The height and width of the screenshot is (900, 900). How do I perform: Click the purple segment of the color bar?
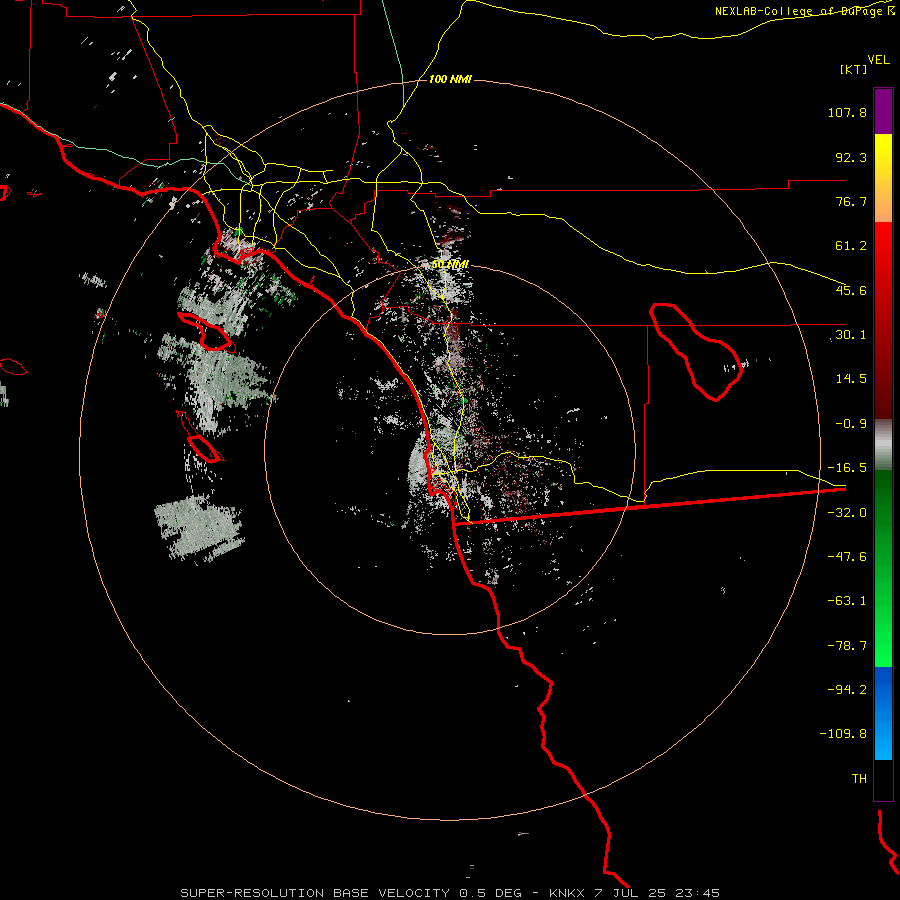883,111
